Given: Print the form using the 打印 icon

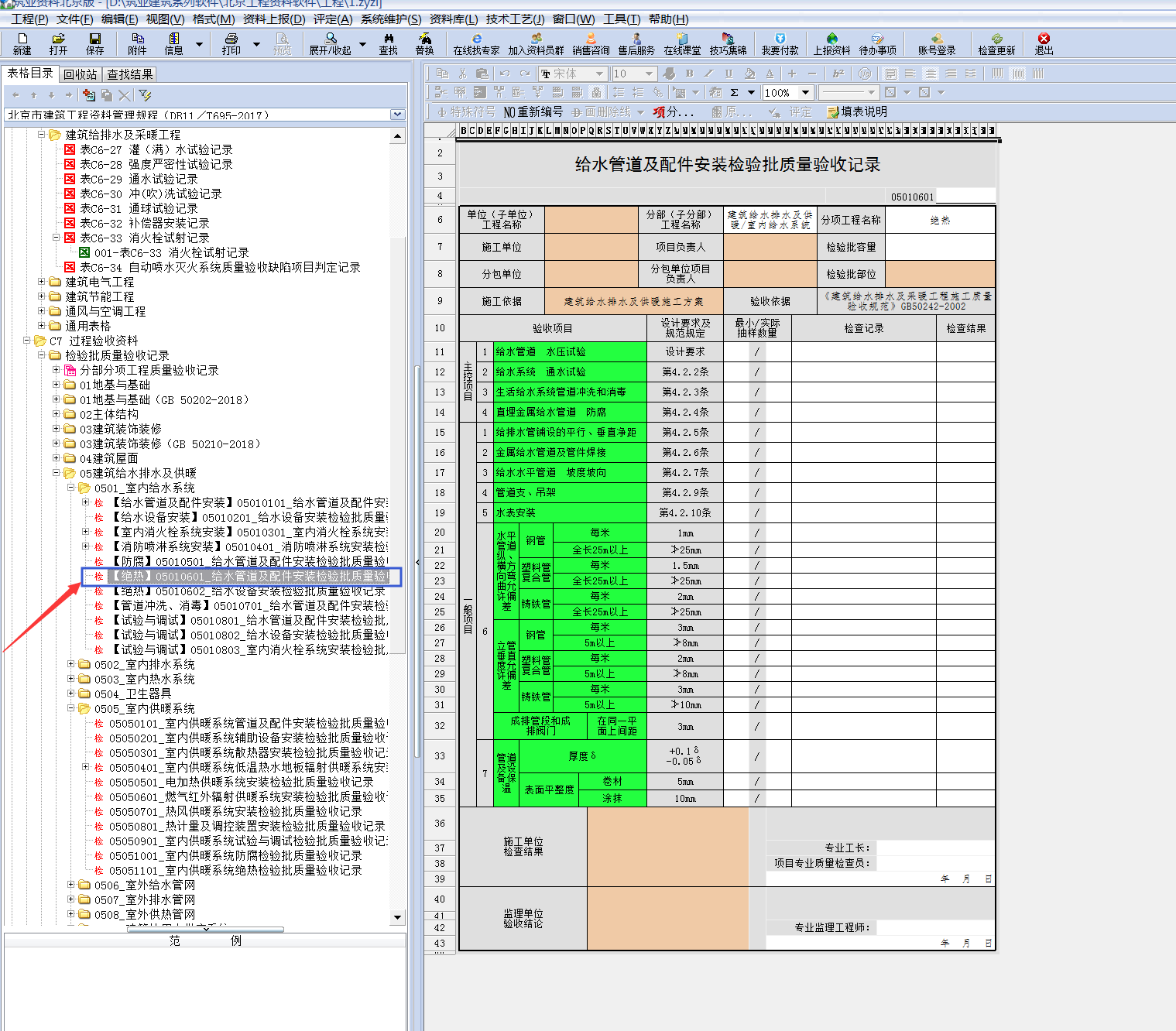Looking at the screenshot, I should [231, 43].
